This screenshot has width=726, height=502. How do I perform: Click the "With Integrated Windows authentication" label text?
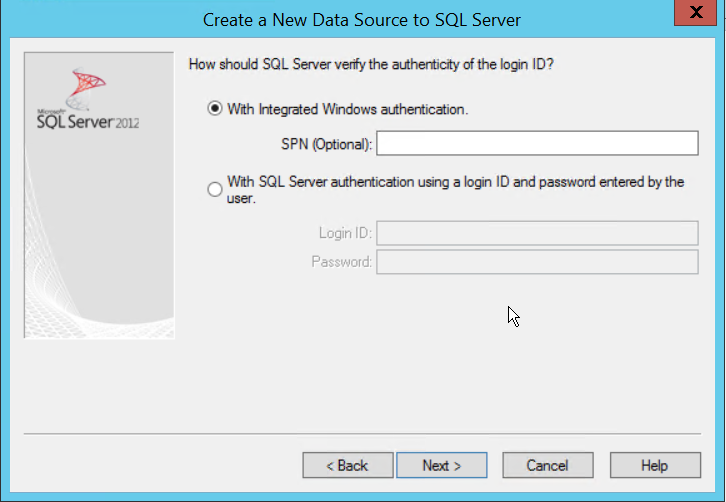[x=348, y=110]
